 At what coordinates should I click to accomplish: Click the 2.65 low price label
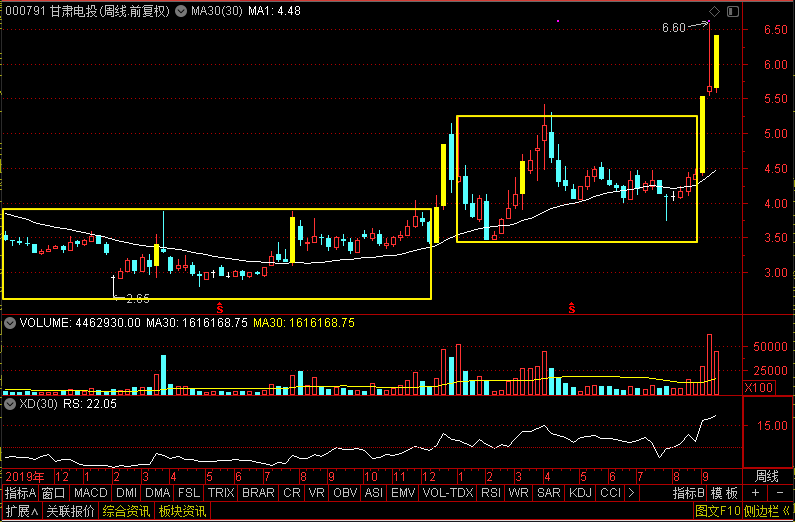pyautogui.click(x=137, y=299)
